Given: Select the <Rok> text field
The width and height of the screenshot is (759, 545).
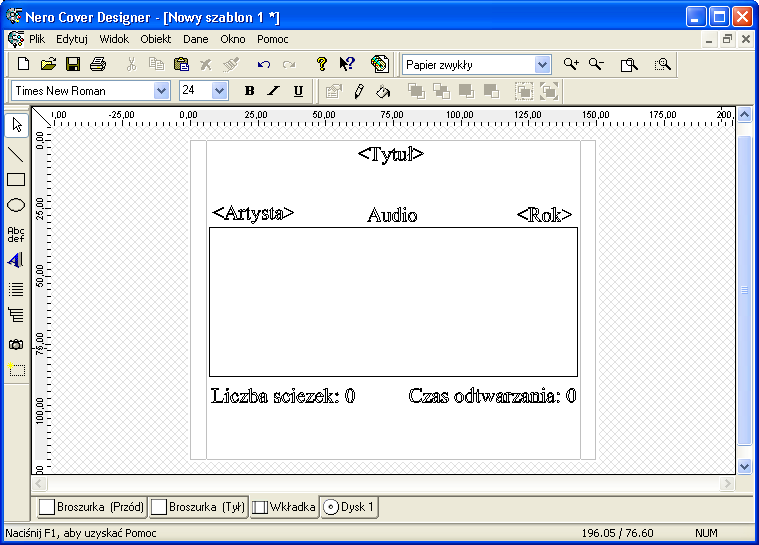Looking at the screenshot, I should 544,214.
